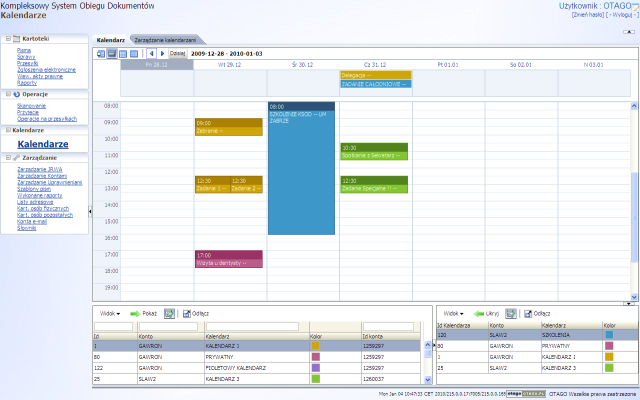The height and width of the screenshot is (400, 640).
Task: Open Konta e-mail link
Action: [32, 222]
